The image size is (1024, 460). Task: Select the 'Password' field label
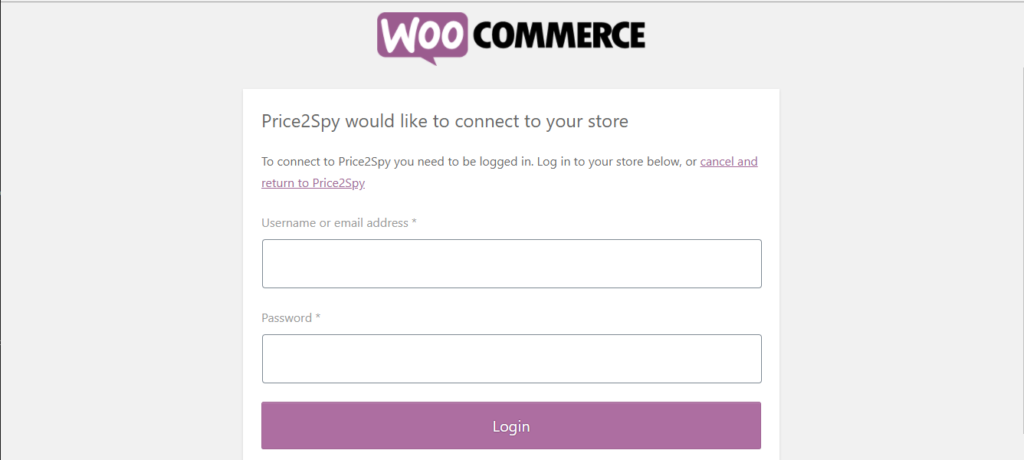[287, 318]
